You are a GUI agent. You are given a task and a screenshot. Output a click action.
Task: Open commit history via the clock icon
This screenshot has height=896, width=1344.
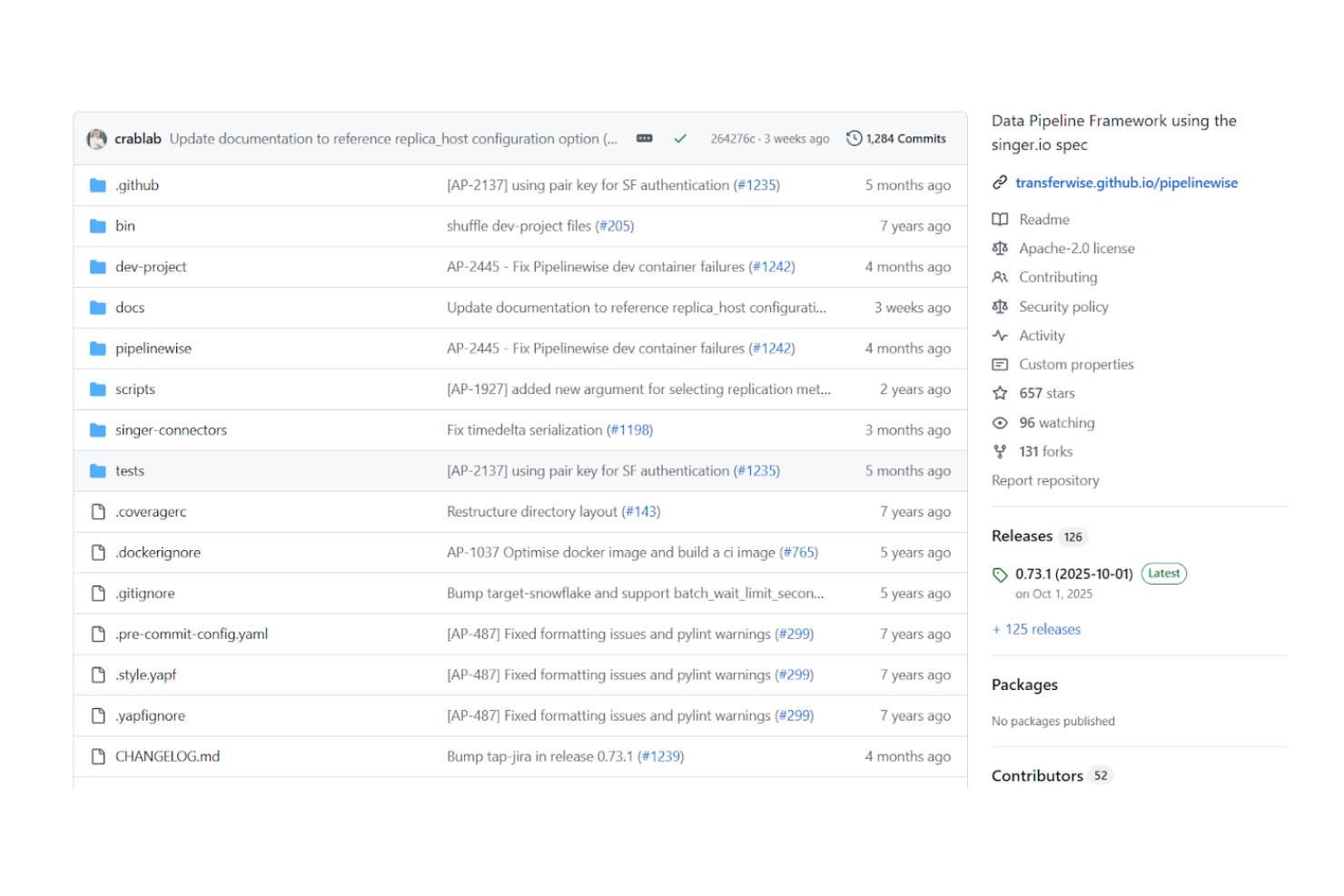(x=853, y=138)
